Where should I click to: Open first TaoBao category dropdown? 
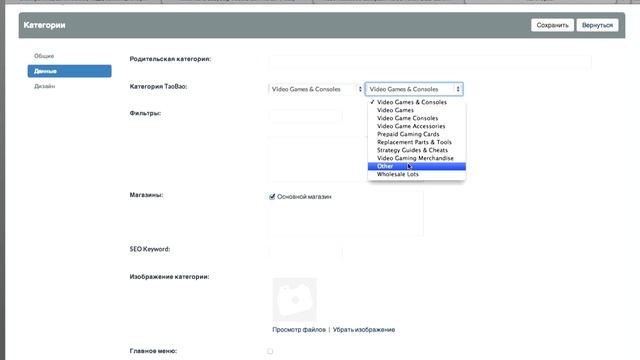pyautogui.click(x=316, y=89)
